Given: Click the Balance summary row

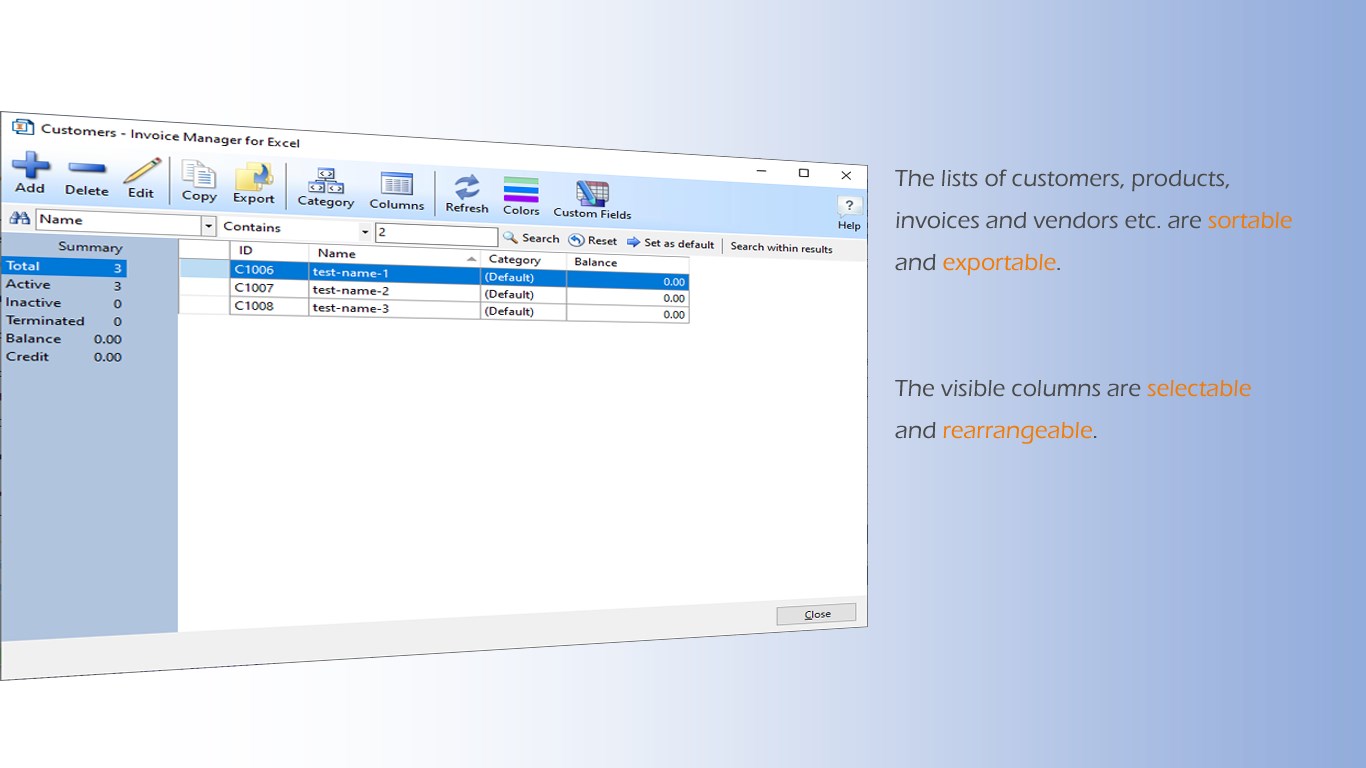Looking at the screenshot, I should pyautogui.click(x=64, y=339).
